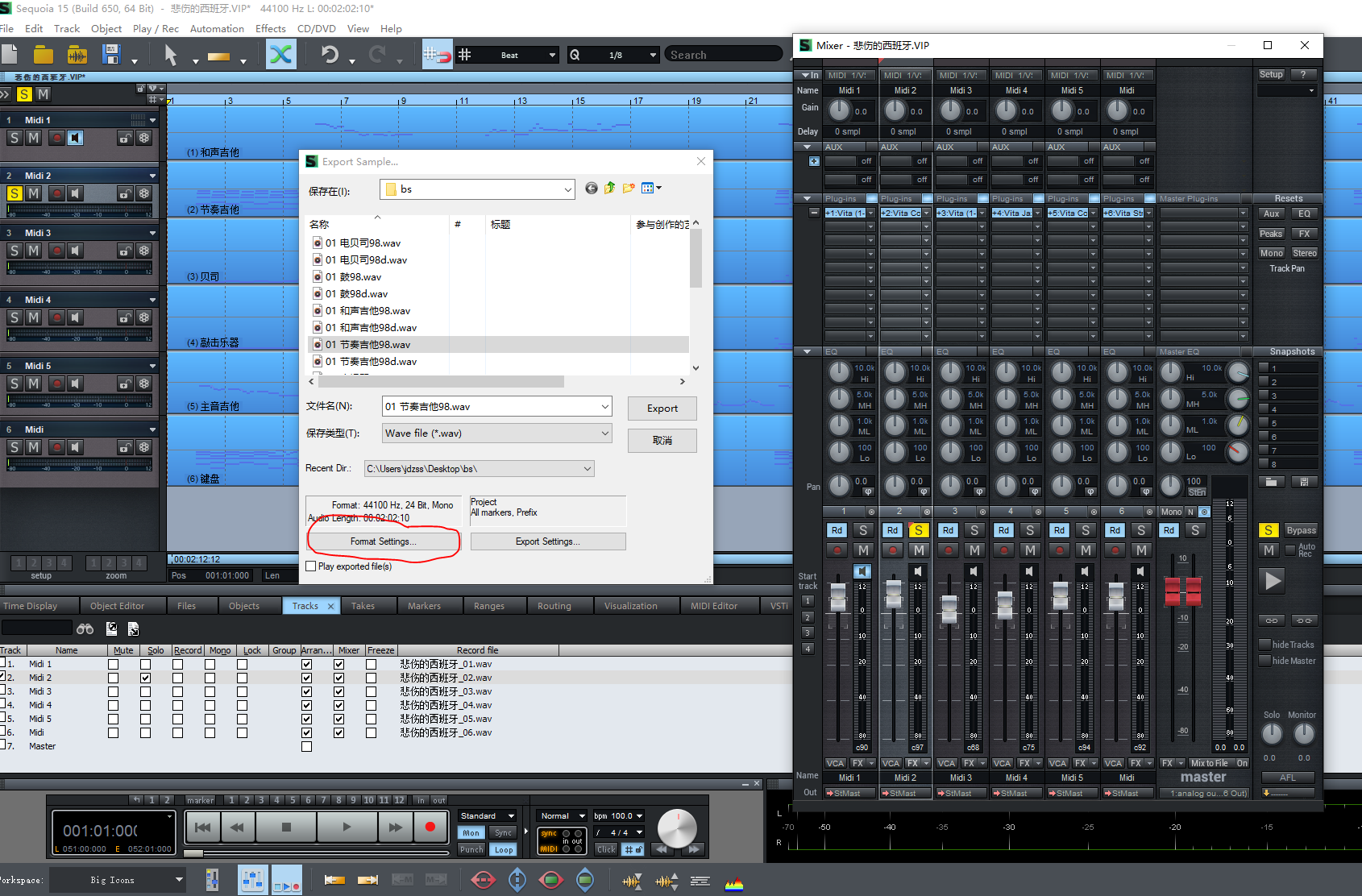Jump to start with the transport skip-back button
The height and width of the screenshot is (896, 1362).
[x=203, y=827]
